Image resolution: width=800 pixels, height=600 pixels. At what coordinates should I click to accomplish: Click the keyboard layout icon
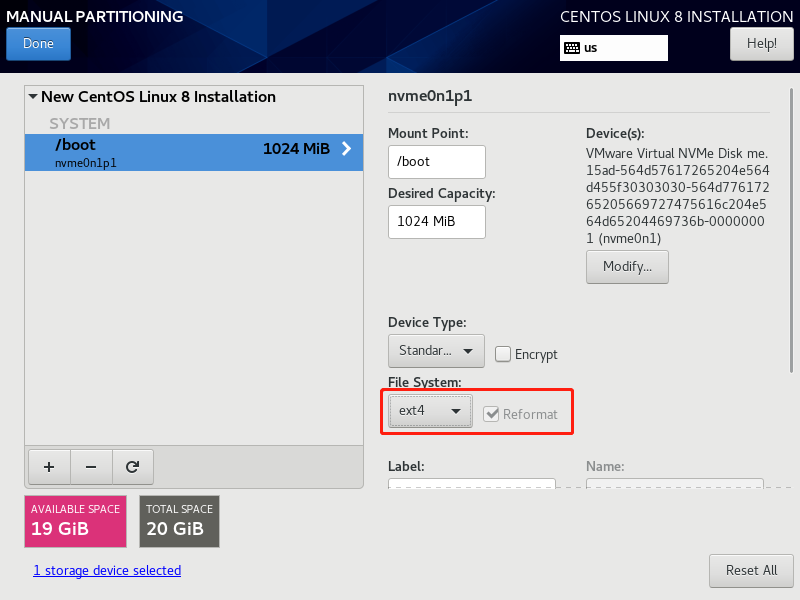pyautogui.click(x=572, y=48)
